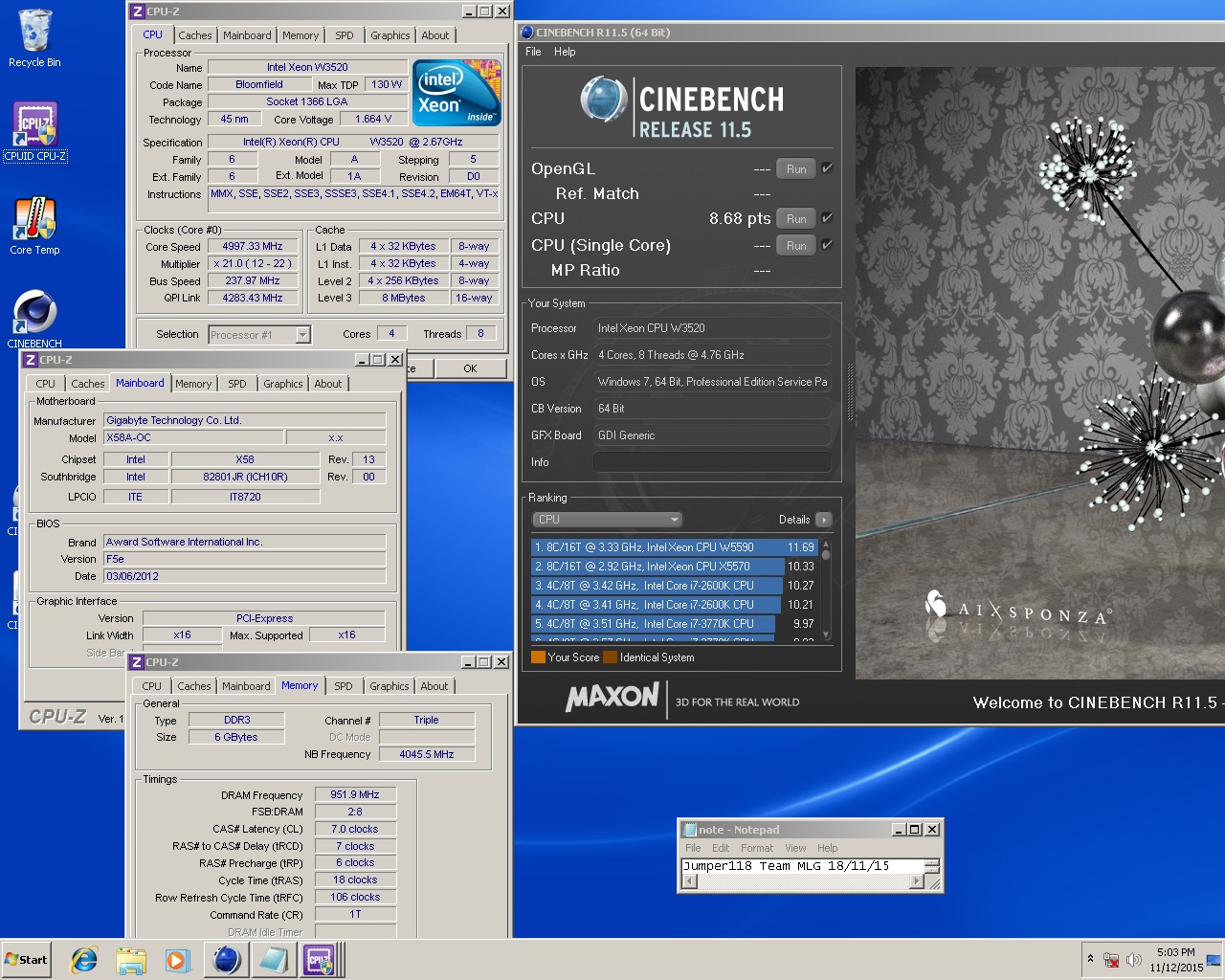Click Notepad title bar icon

(689, 830)
